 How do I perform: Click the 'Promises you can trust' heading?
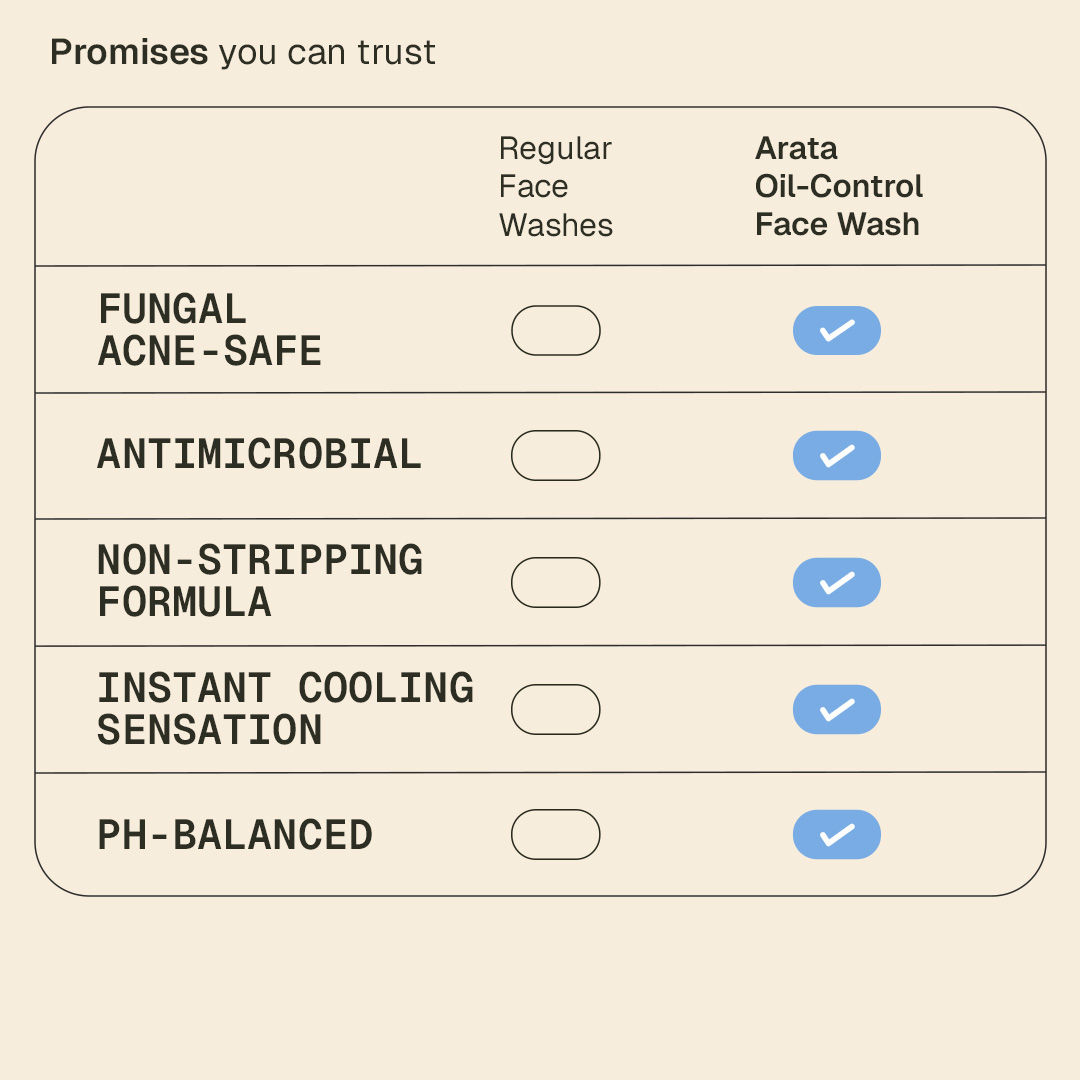tap(243, 53)
